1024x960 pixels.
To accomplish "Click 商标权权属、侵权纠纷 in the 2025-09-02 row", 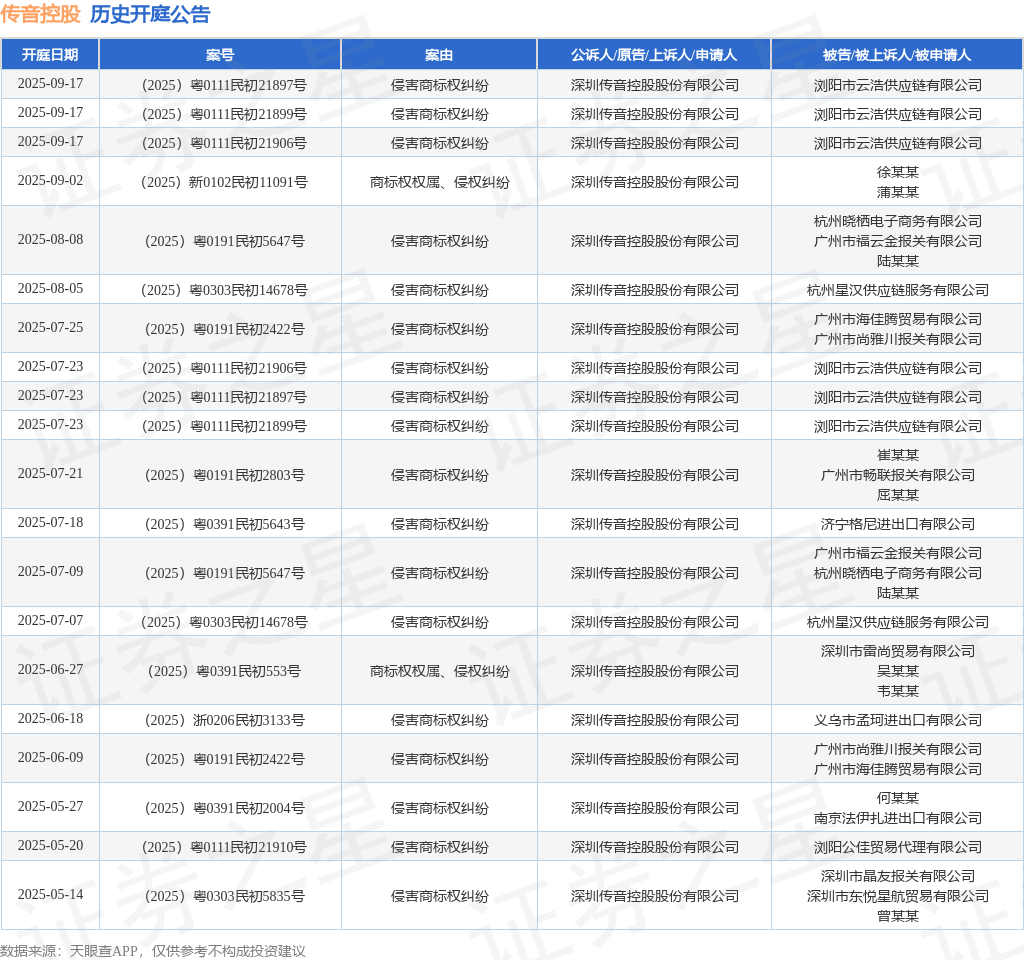I will [440, 182].
